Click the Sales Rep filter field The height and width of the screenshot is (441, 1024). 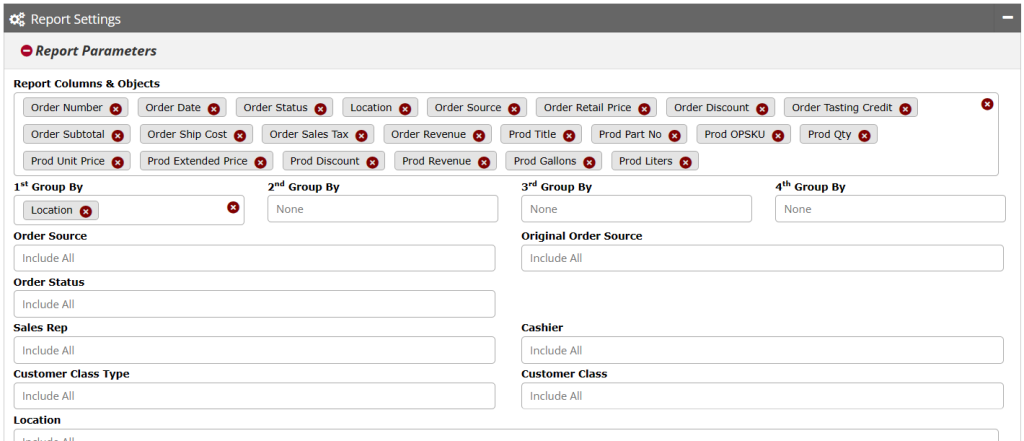click(254, 350)
